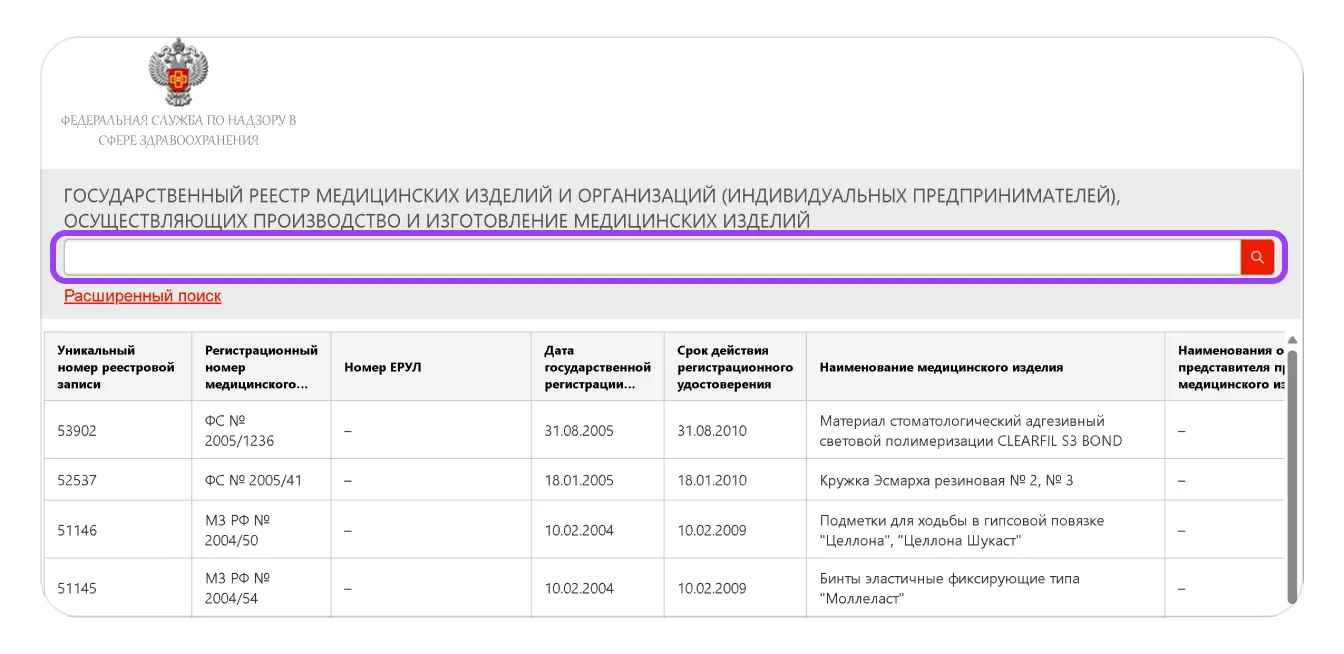1344x654 pixels.
Task: Click the Roszdravnadzor double-headed eagle emblem
Action: pos(178,73)
